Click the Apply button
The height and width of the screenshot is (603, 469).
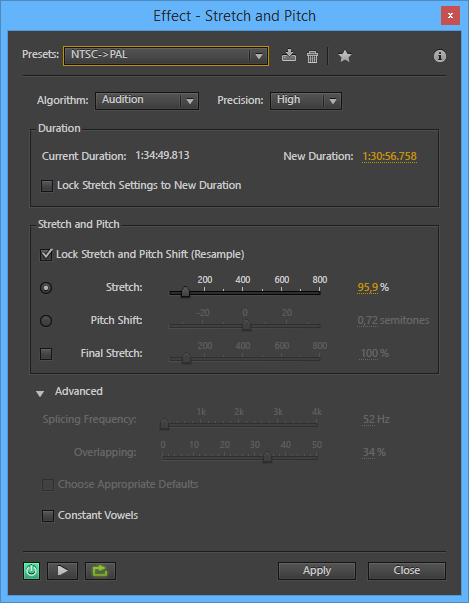coord(317,571)
